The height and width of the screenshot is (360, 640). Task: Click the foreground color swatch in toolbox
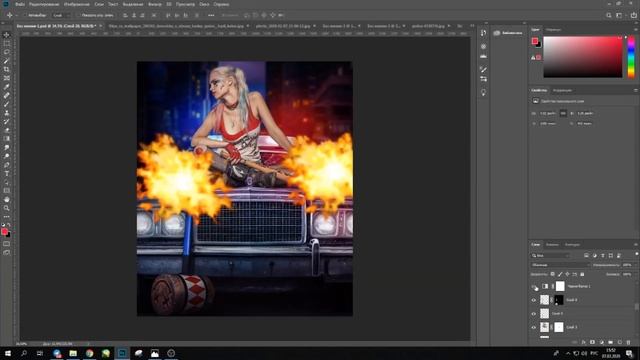tap(4, 232)
